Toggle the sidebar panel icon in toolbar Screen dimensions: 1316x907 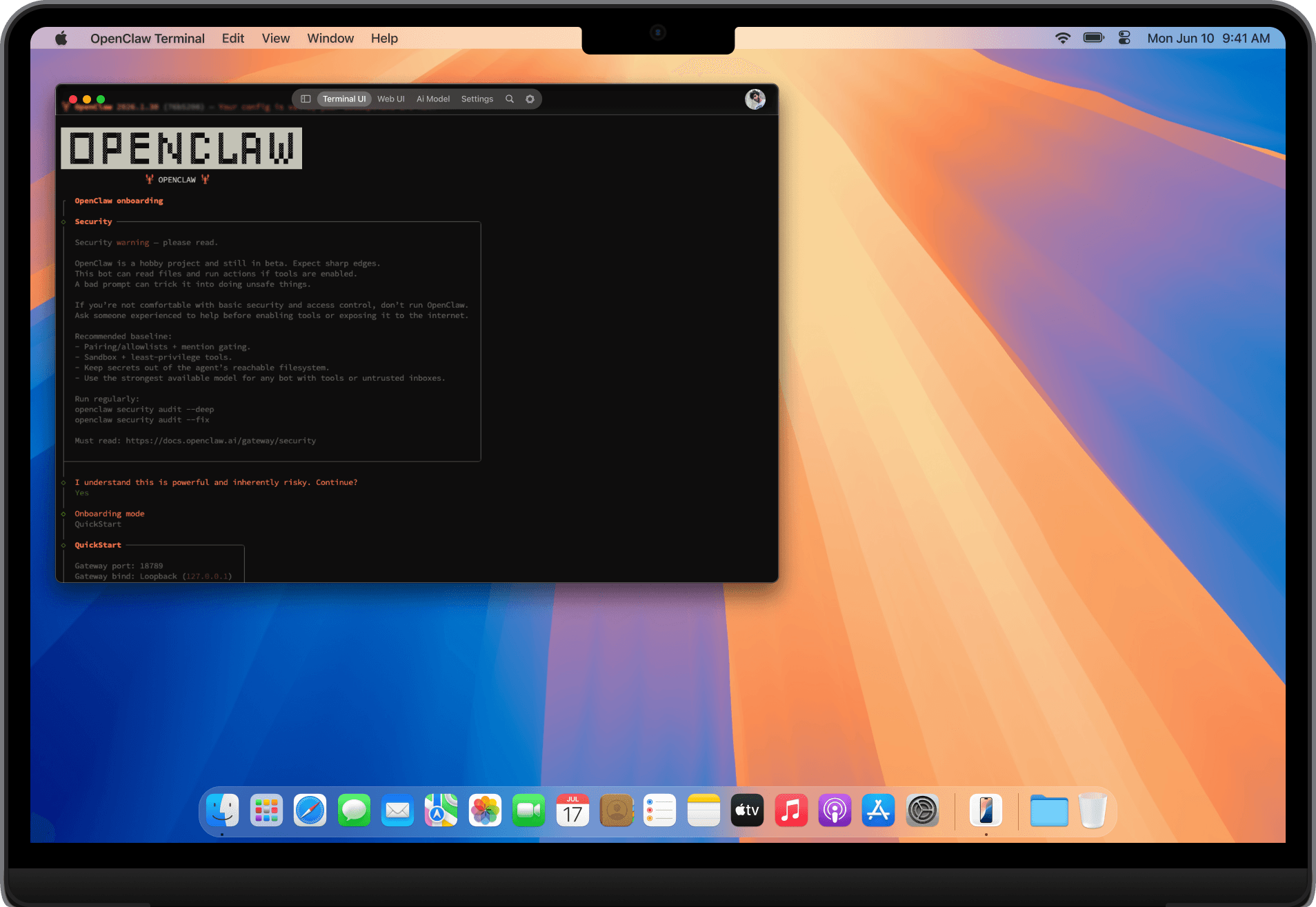click(306, 99)
